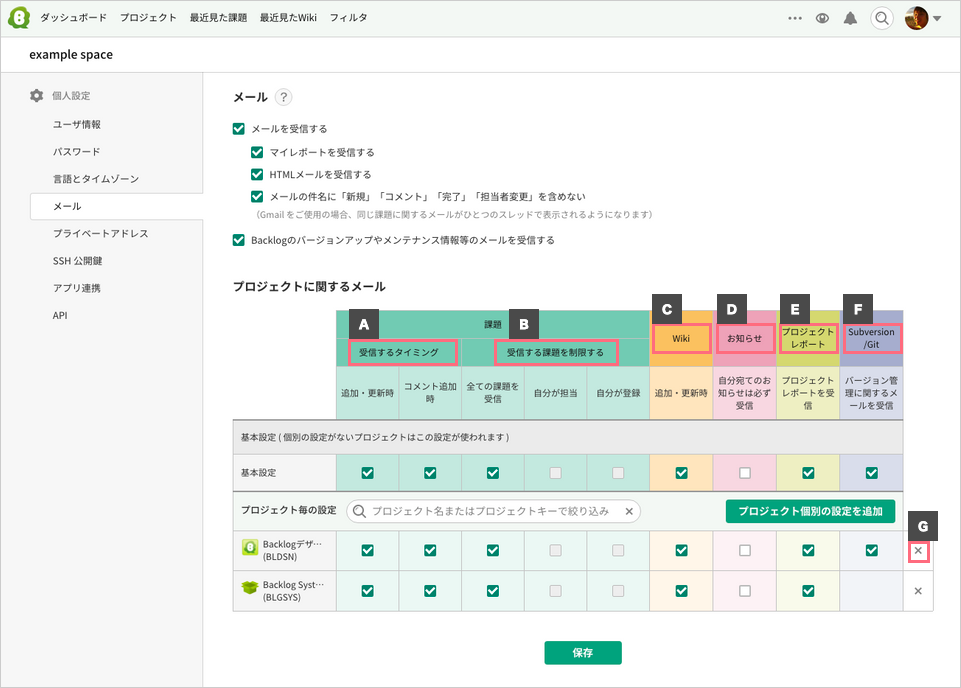Enable BLGSYS お知らせ checkbox
The width and height of the screenshot is (961, 688).
pyautogui.click(x=745, y=591)
